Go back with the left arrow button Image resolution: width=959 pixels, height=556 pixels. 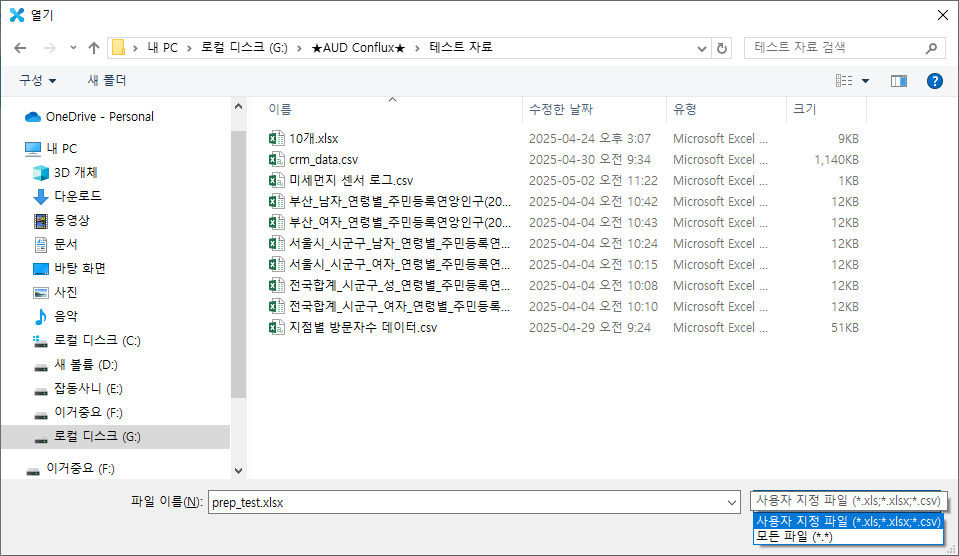(20, 48)
